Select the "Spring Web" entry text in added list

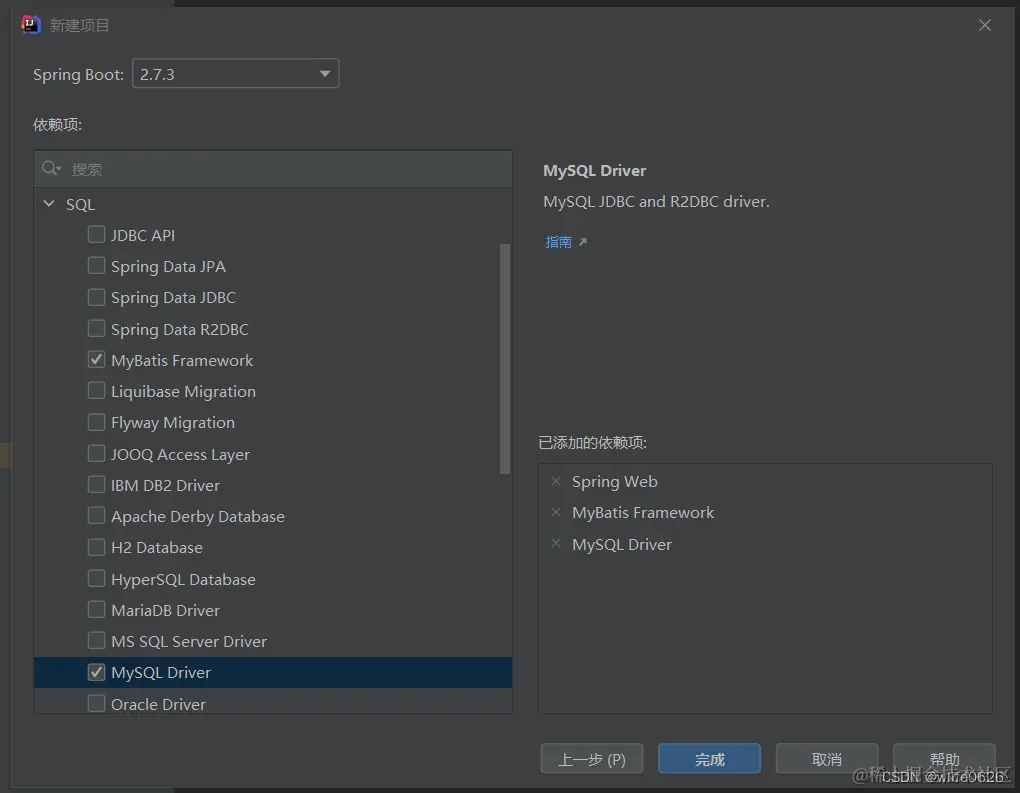[615, 481]
